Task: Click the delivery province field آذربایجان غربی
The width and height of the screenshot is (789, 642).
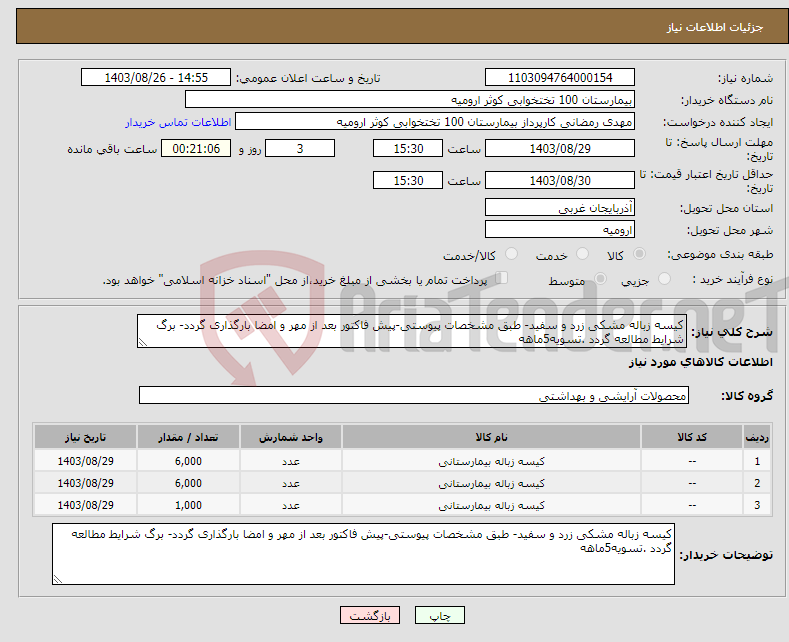Action: point(560,207)
